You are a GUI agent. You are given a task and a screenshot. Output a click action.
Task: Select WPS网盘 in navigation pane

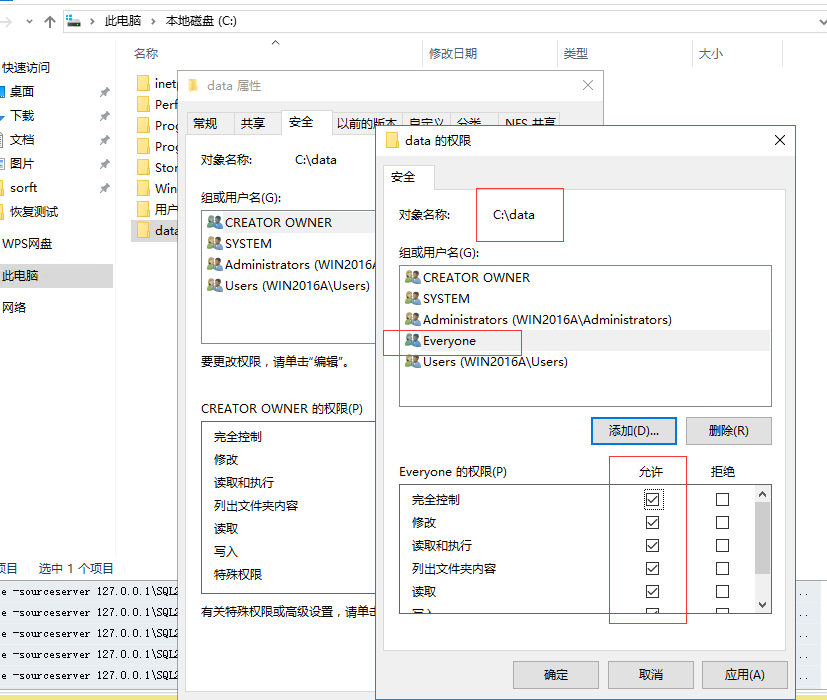pos(27,244)
